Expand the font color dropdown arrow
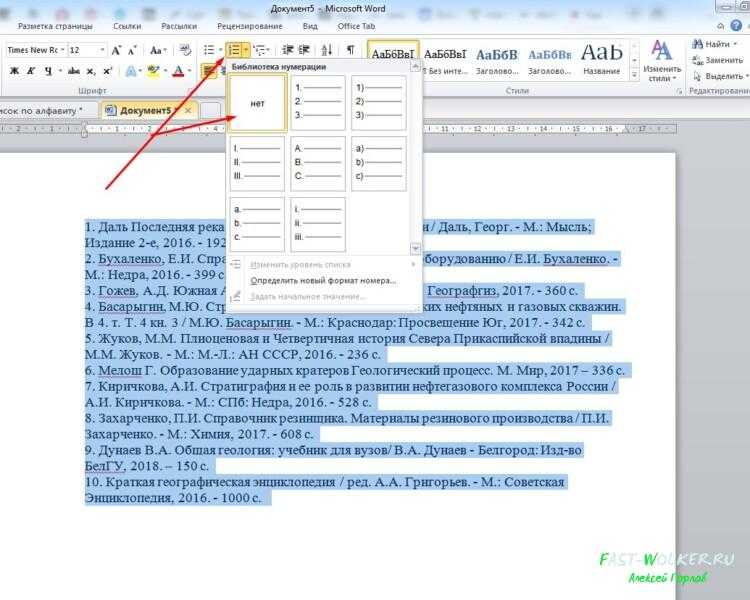 (189, 71)
